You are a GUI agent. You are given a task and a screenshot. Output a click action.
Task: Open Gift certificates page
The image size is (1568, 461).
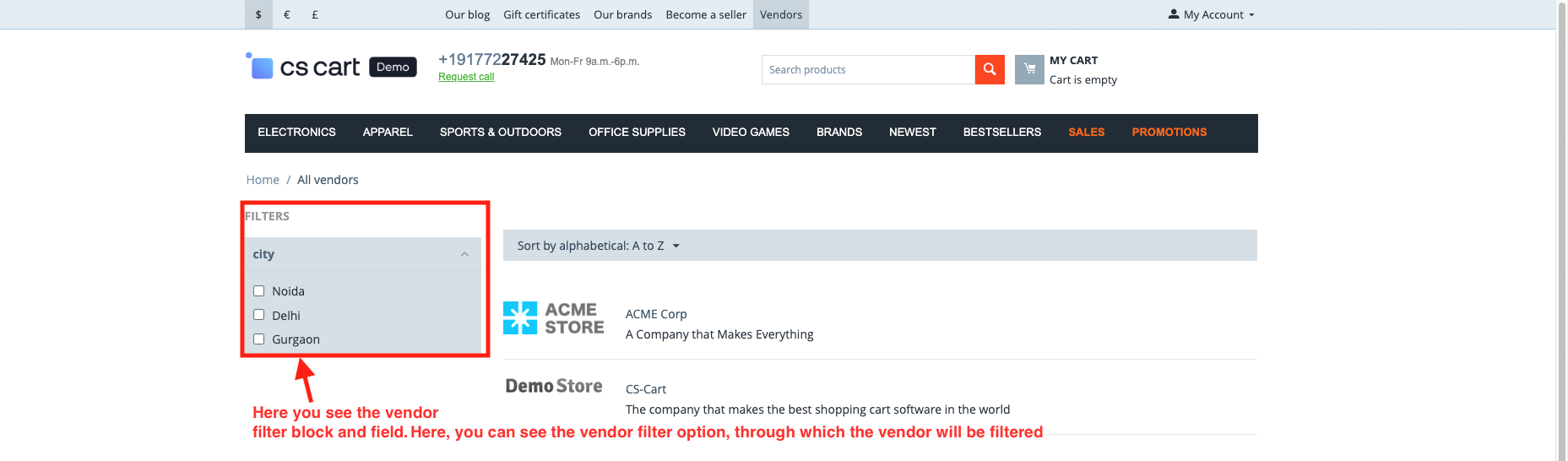point(541,14)
